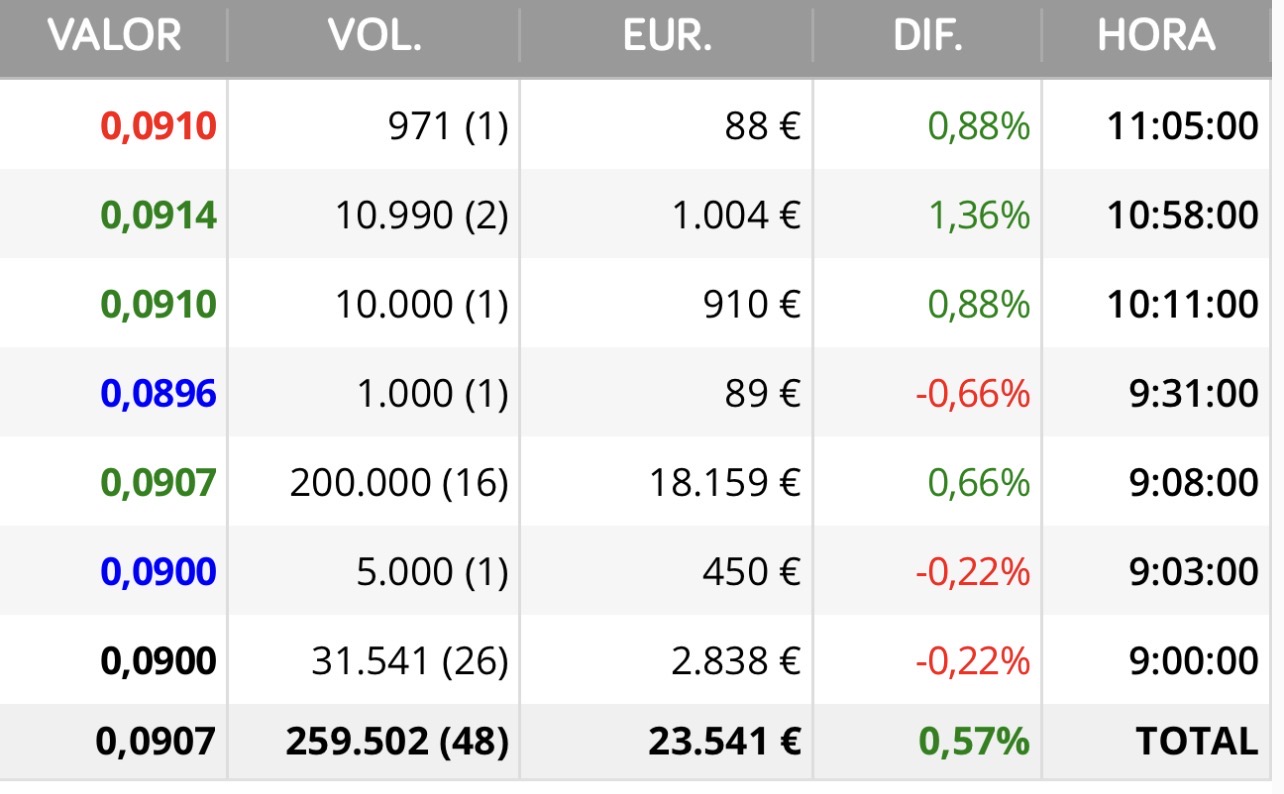
Task: Click the TOTAL row label
Action: 1196,742
